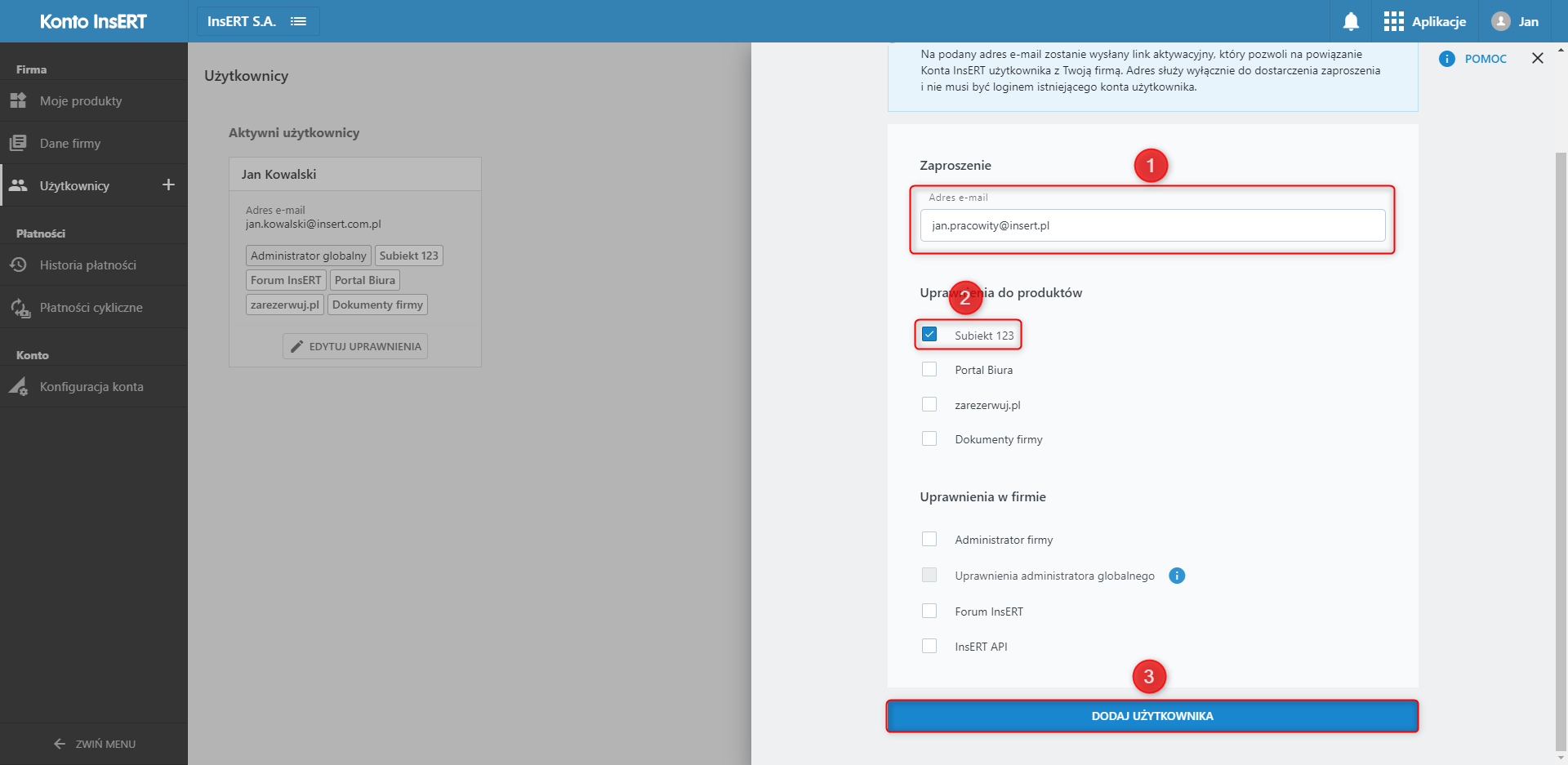Click the Konto InsERT logo
Image resolution: width=1568 pixels, height=765 pixels.
pyautogui.click(x=93, y=21)
